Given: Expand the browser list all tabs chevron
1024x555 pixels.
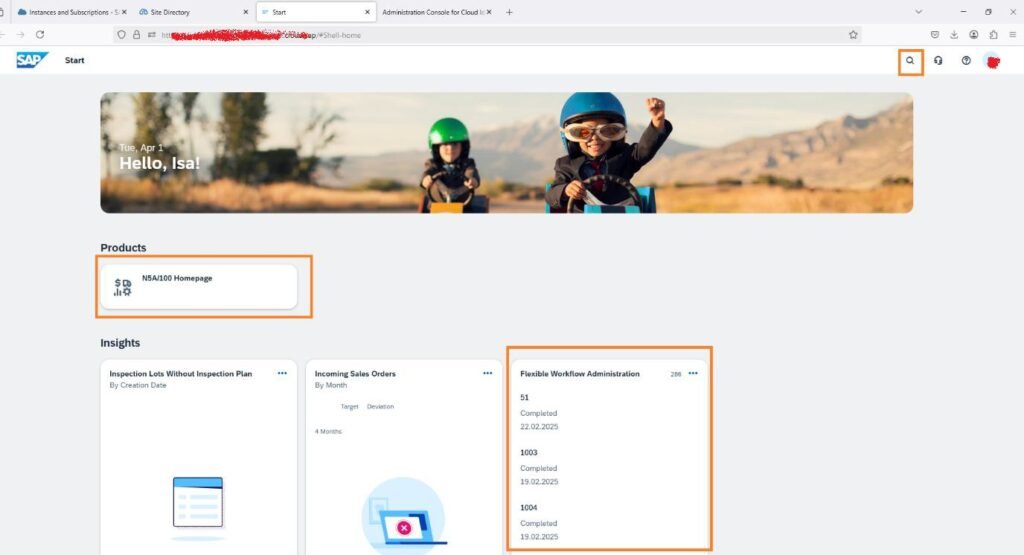Looking at the screenshot, I should pyautogui.click(x=919, y=12).
